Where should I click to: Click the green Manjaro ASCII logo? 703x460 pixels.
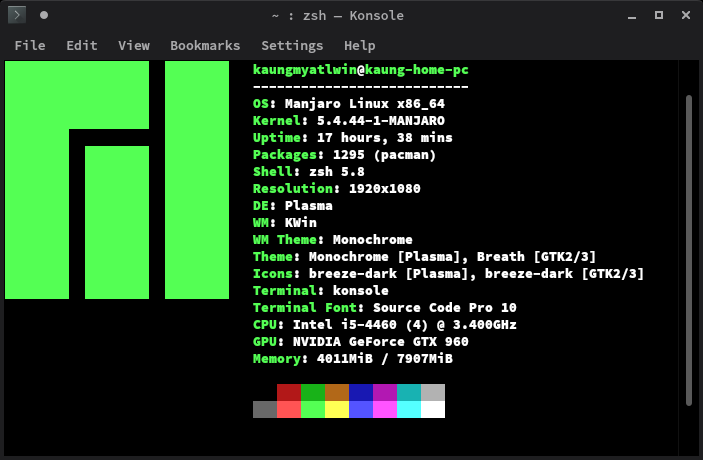tap(117, 180)
